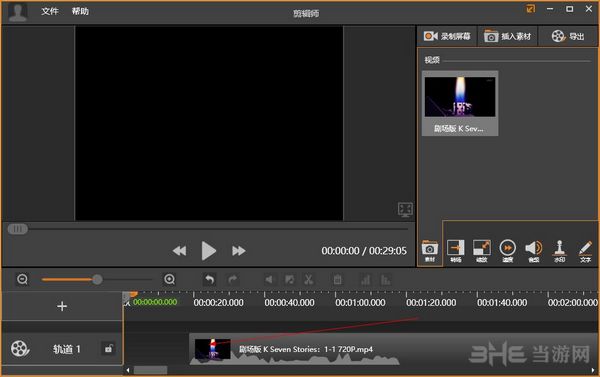Open the audio speaker tab

coord(534,251)
